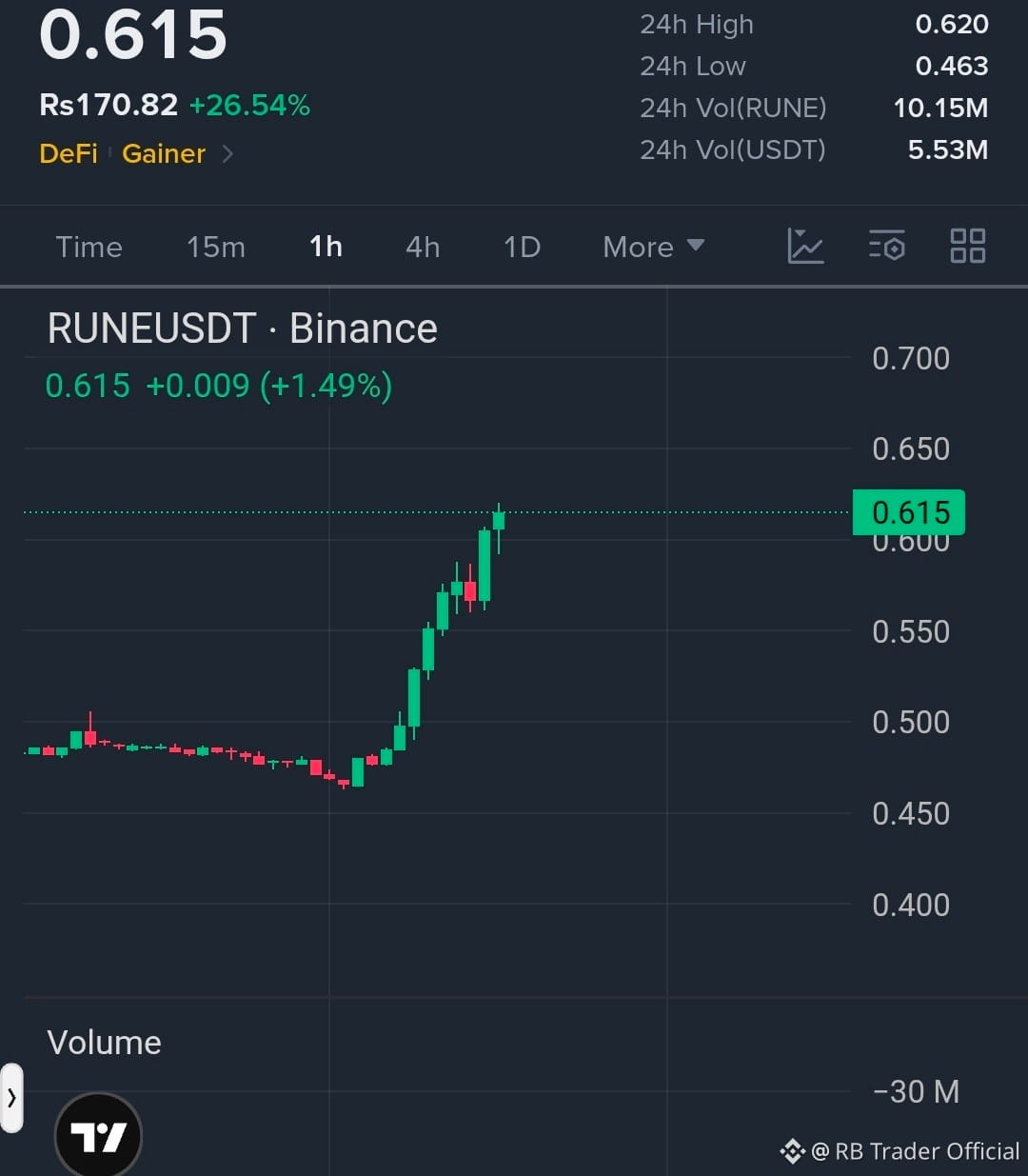Click the TradingView logo badge
The width and height of the screenshot is (1028, 1176).
tap(99, 1136)
